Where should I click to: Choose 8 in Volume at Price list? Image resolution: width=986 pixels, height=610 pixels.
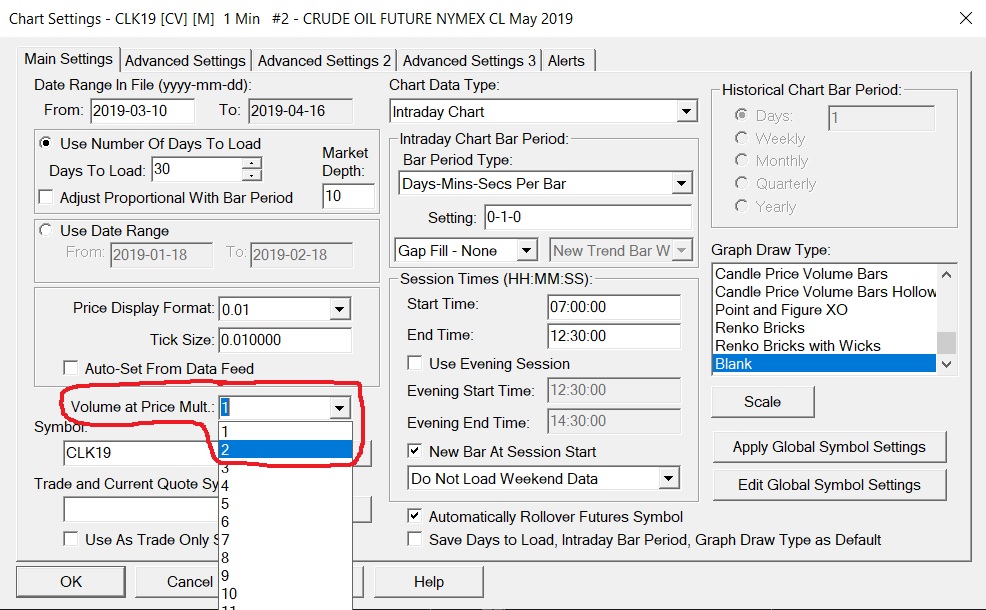click(x=285, y=558)
